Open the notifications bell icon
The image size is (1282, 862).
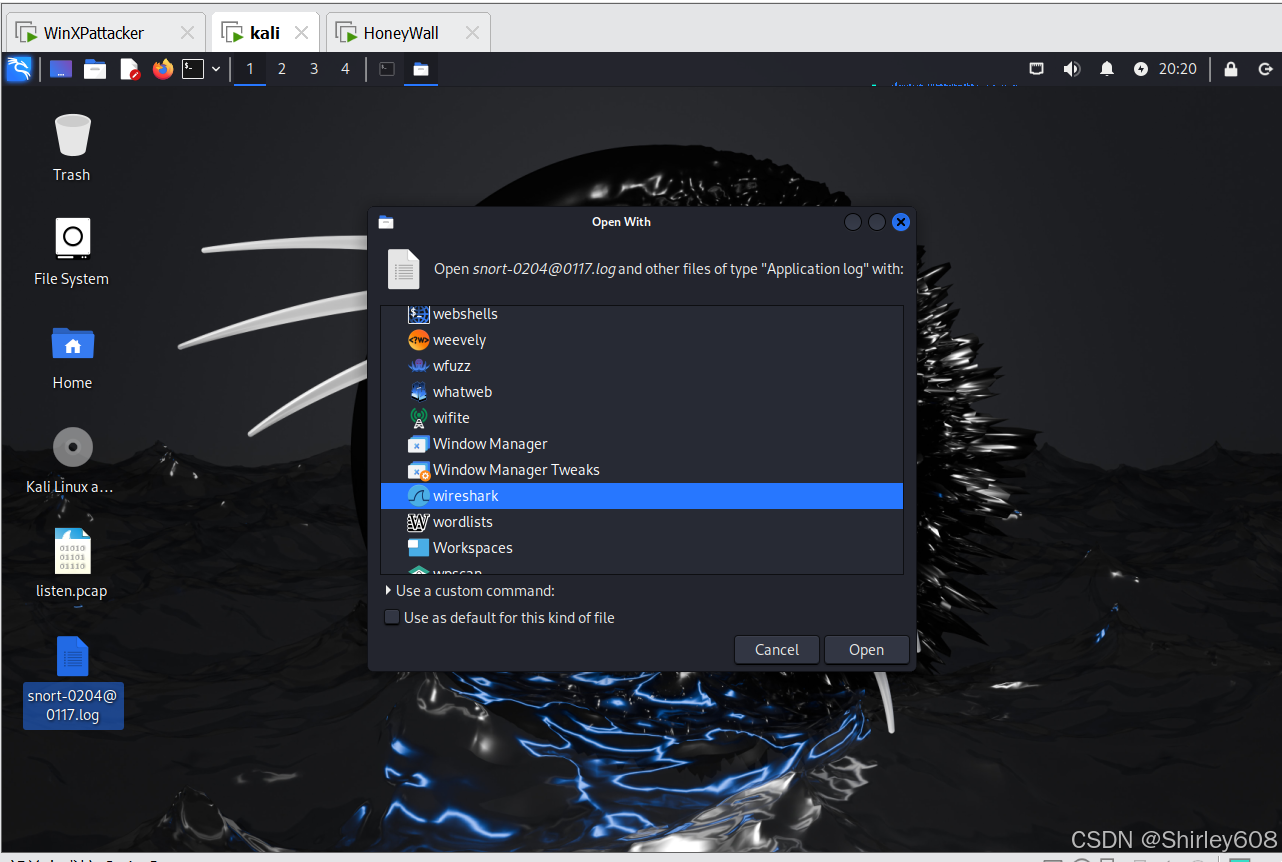click(1107, 69)
